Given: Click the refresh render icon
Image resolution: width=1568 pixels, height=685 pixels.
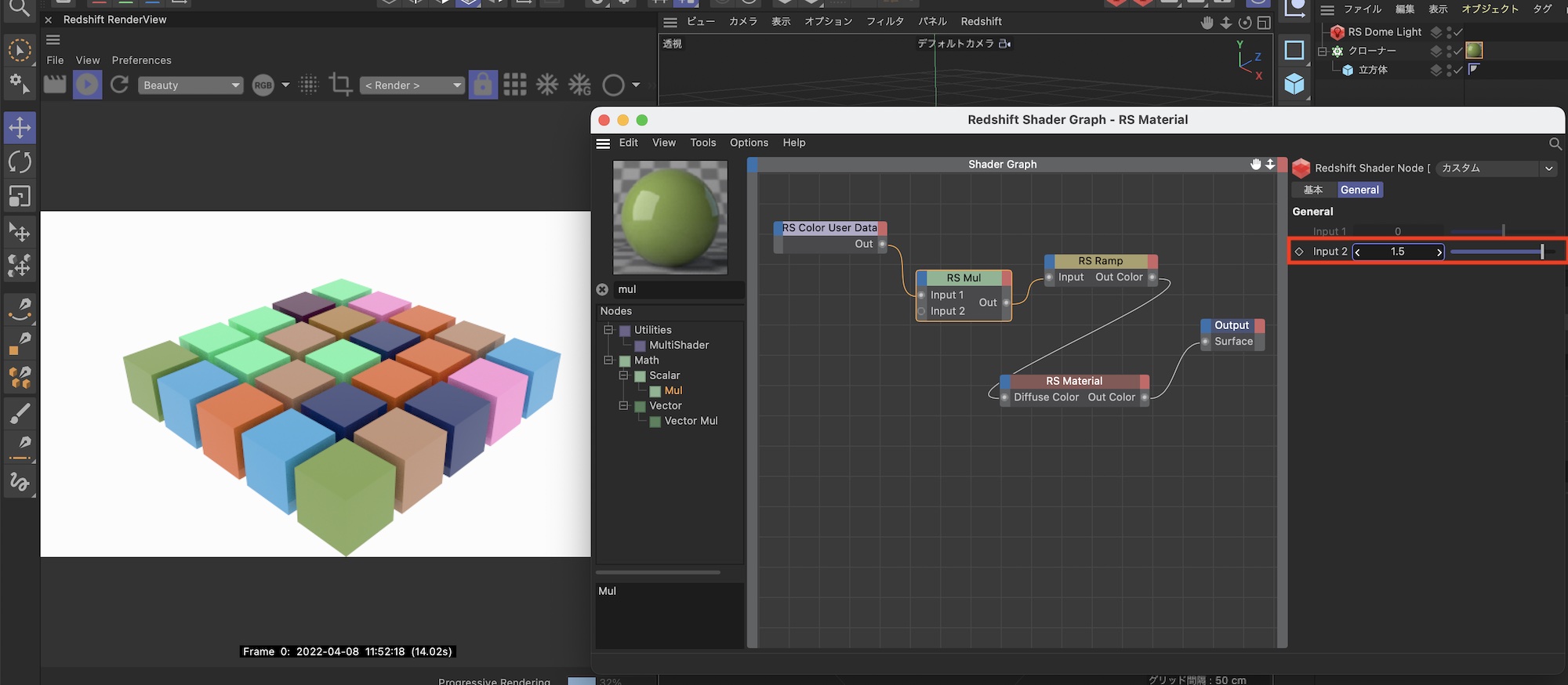Looking at the screenshot, I should click(x=119, y=85).
